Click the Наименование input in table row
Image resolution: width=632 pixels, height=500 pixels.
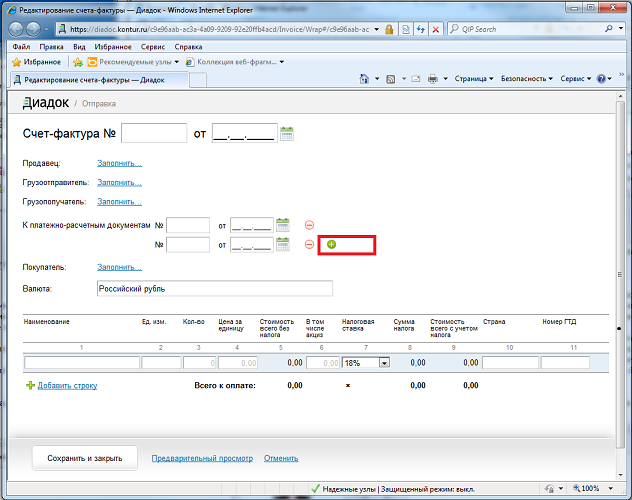pyautogui.click(x=82, y=363)
